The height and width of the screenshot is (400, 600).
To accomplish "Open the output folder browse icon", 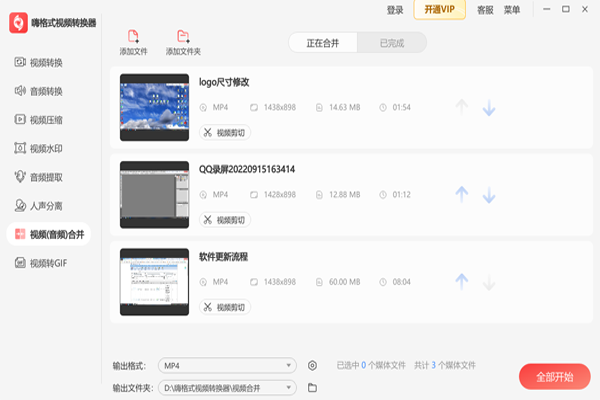I will coord(312,387).
